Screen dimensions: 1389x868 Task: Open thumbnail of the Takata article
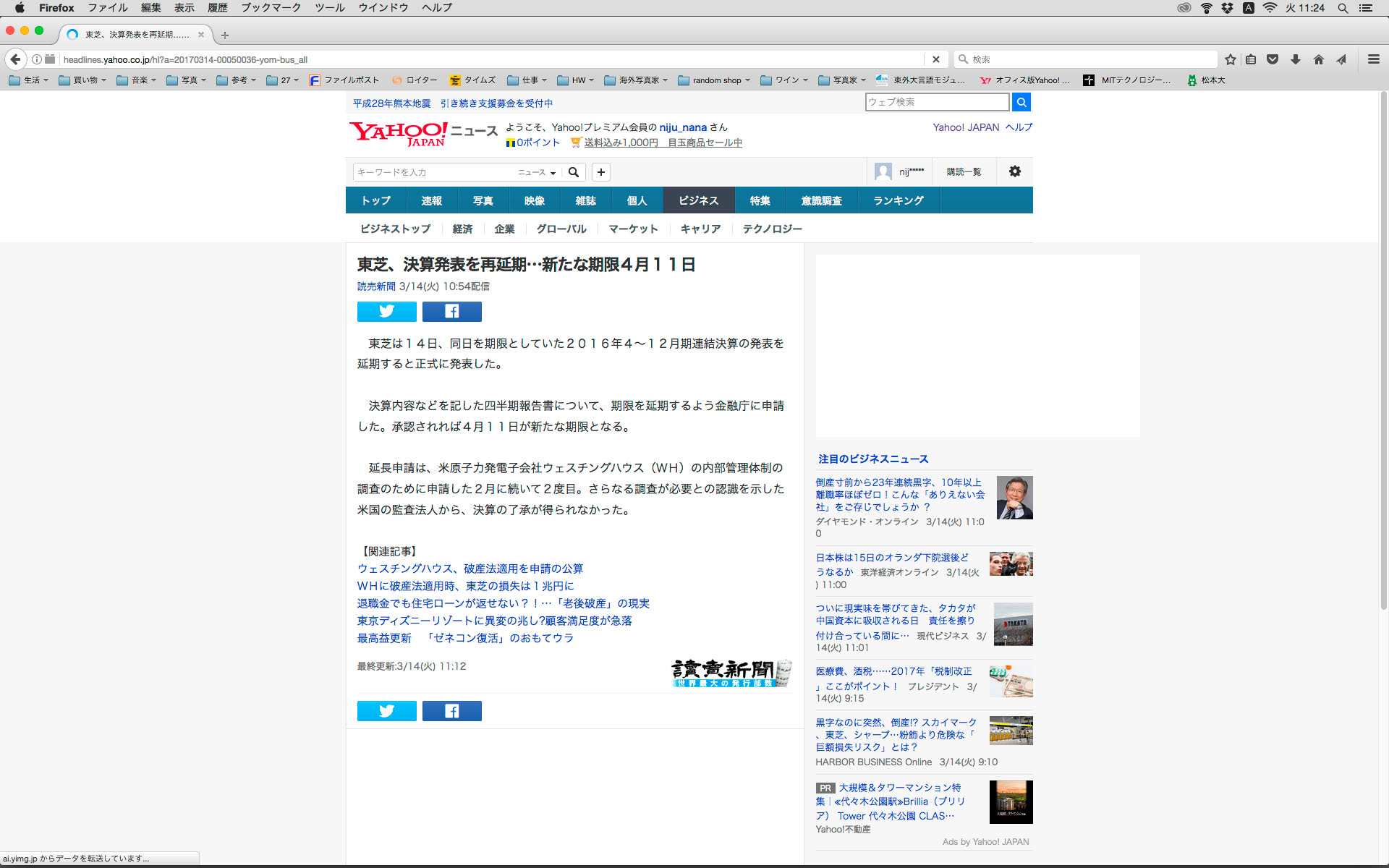(x=1013, y=624)
